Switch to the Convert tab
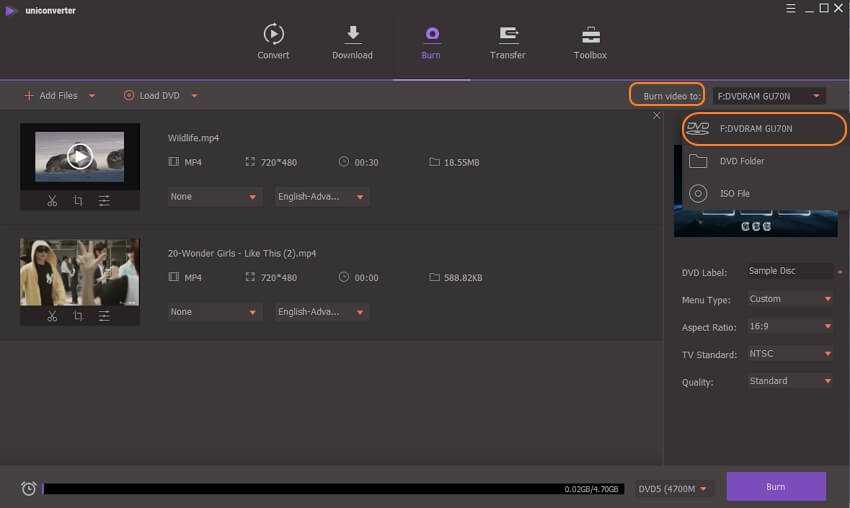 (x=273, y=42)
